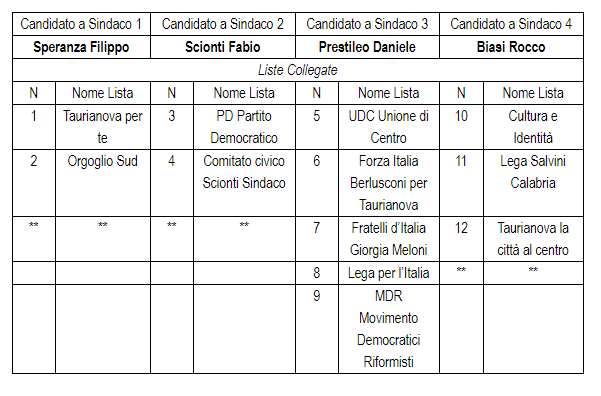Select list number 9 cell
Image resolution: width=601 pixels, height=396 pixels.
coord(317,329)
